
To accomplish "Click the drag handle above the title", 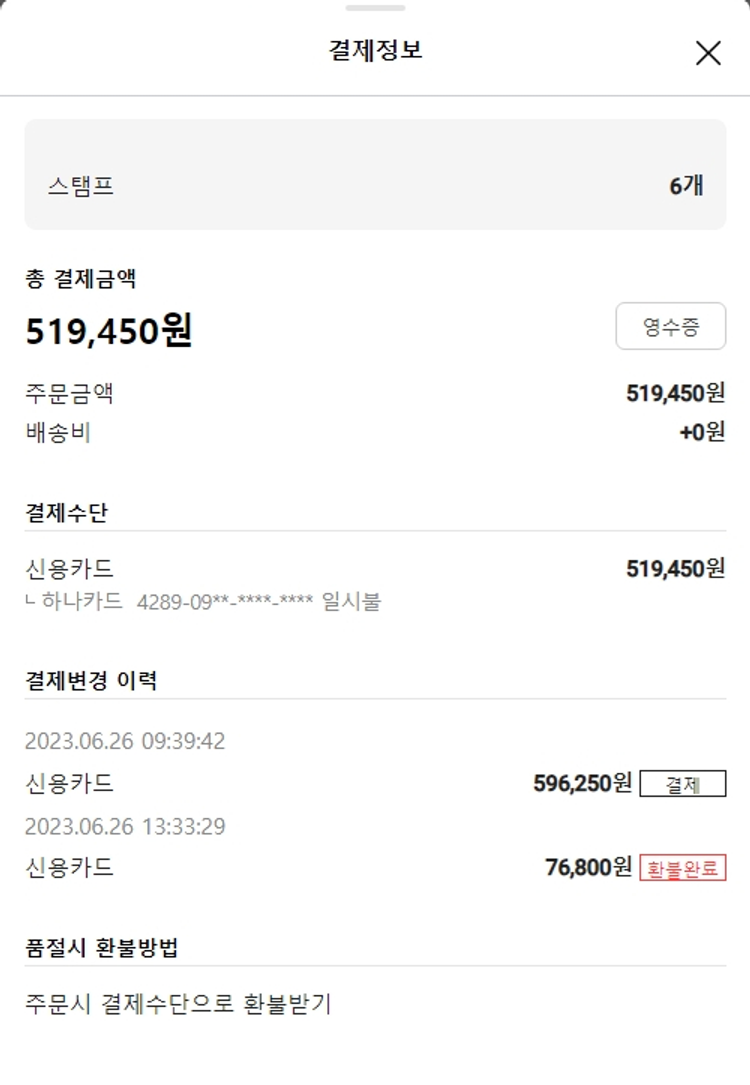I will coord(375,8).
